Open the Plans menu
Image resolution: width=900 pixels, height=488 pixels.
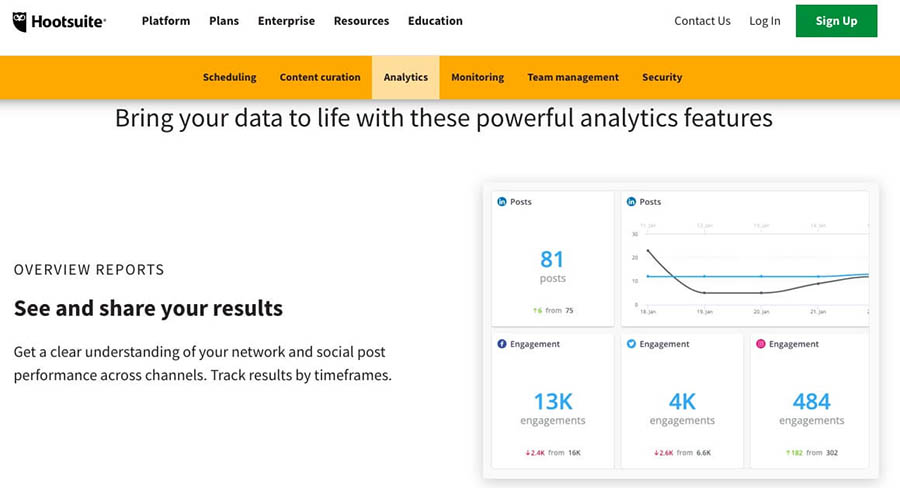pos(224,21)
